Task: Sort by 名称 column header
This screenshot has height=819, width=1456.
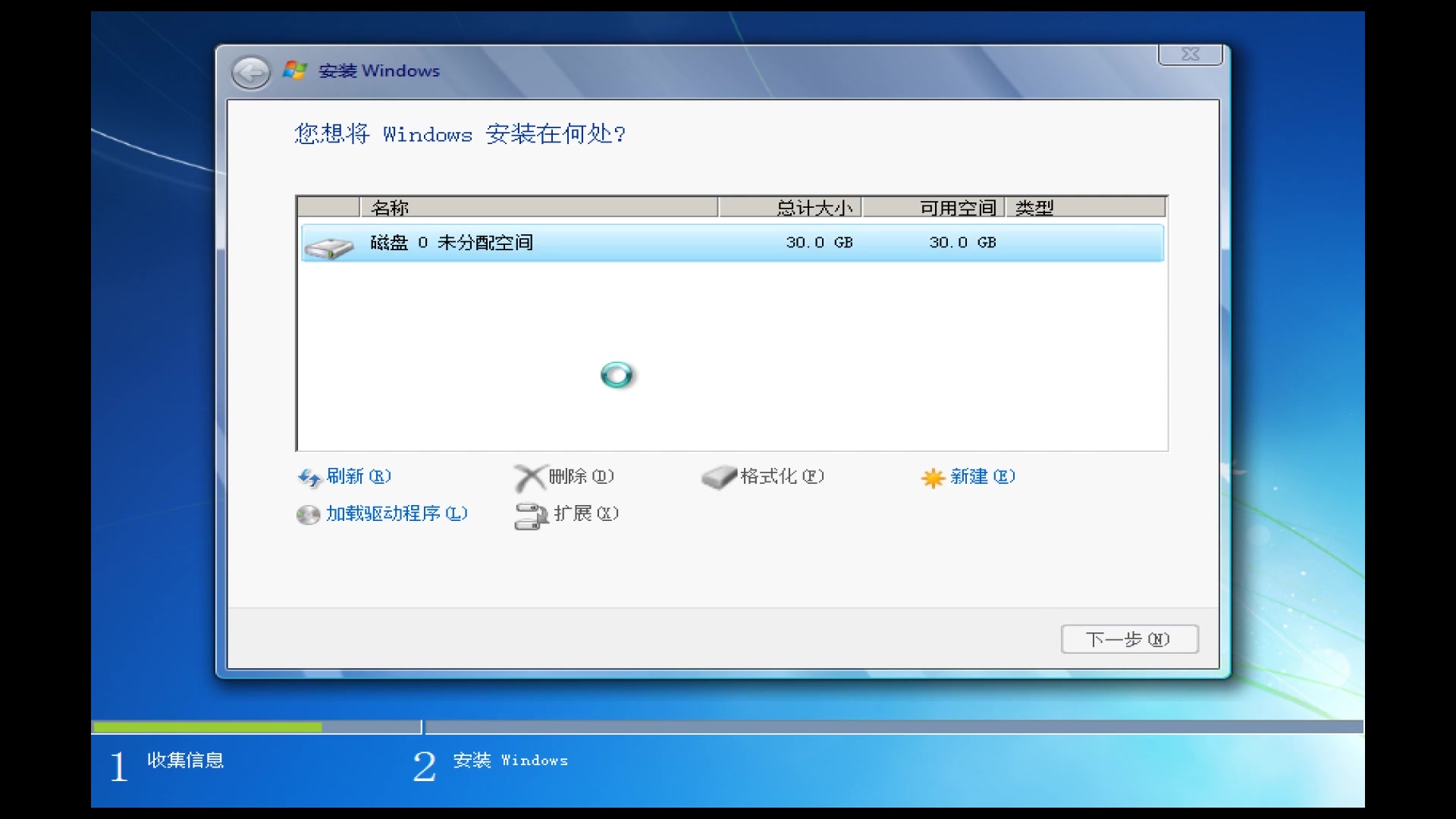Action: point(539,207)
